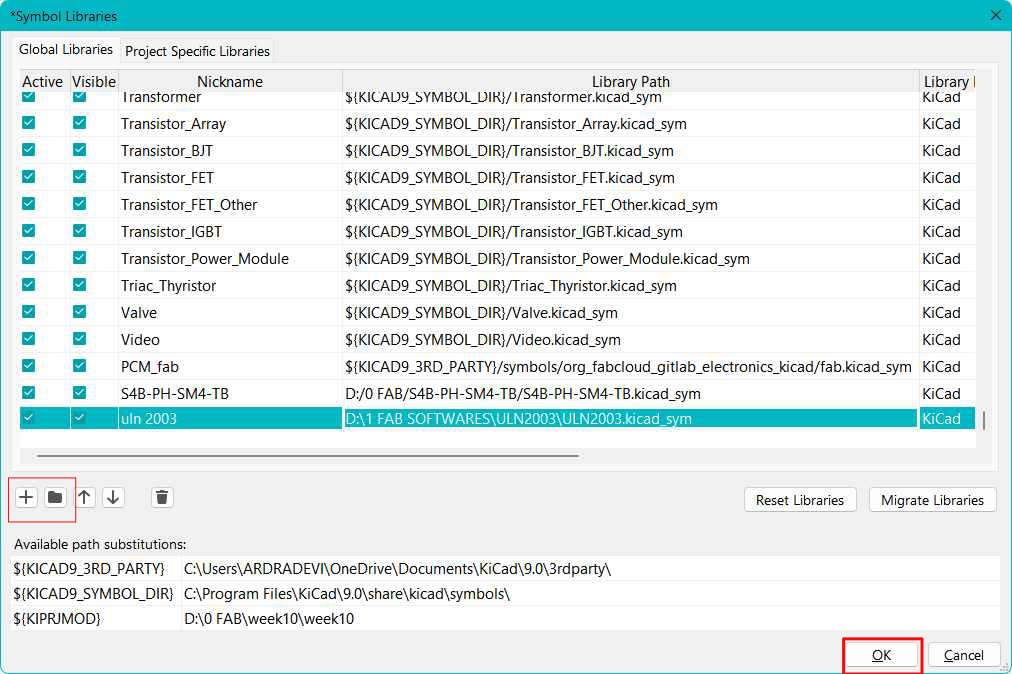Select nickname cell uln 2003
Screen dimensions: 1012x674
tap(230, 418)
